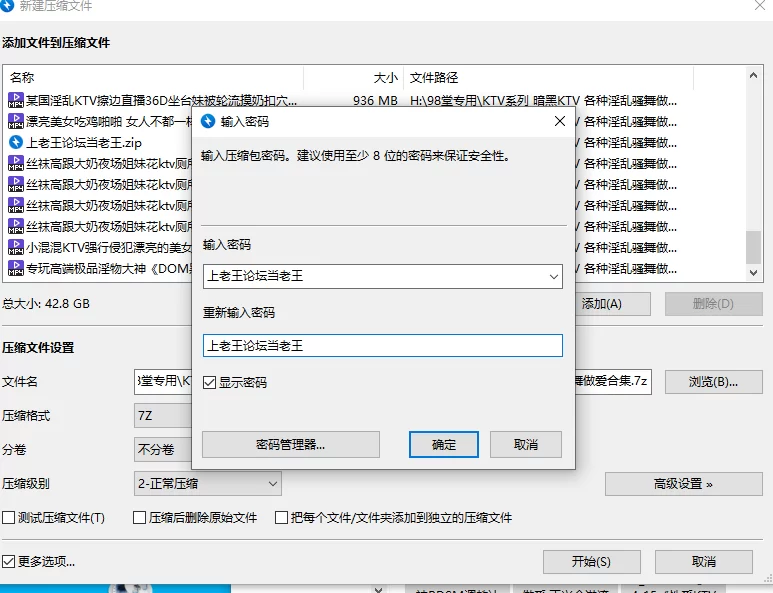Toggle the 显示密码 checkbox
The width and height of the screenshot is (773, 593).
[x=210, y=383]
